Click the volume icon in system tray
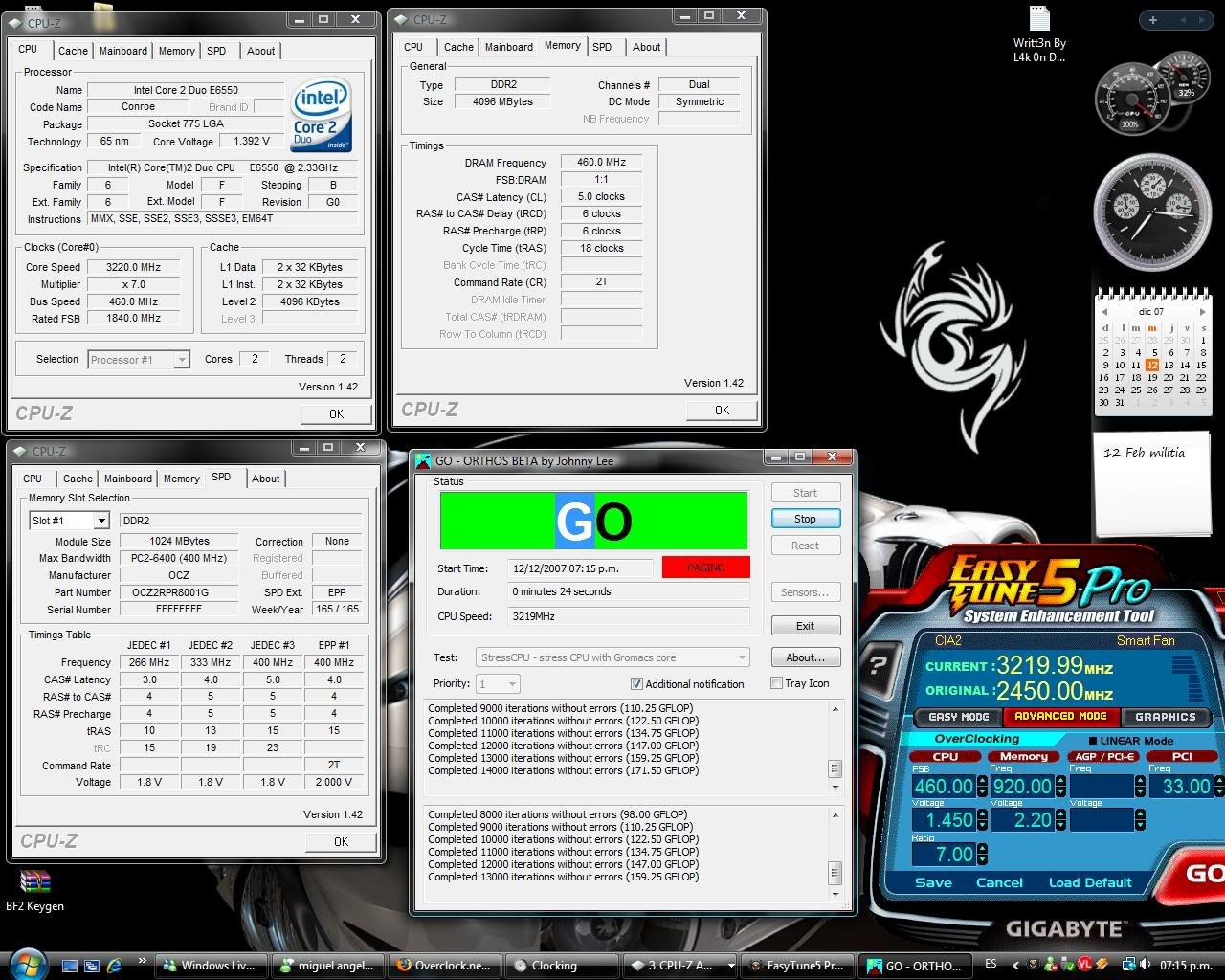 click(1146, 964)
